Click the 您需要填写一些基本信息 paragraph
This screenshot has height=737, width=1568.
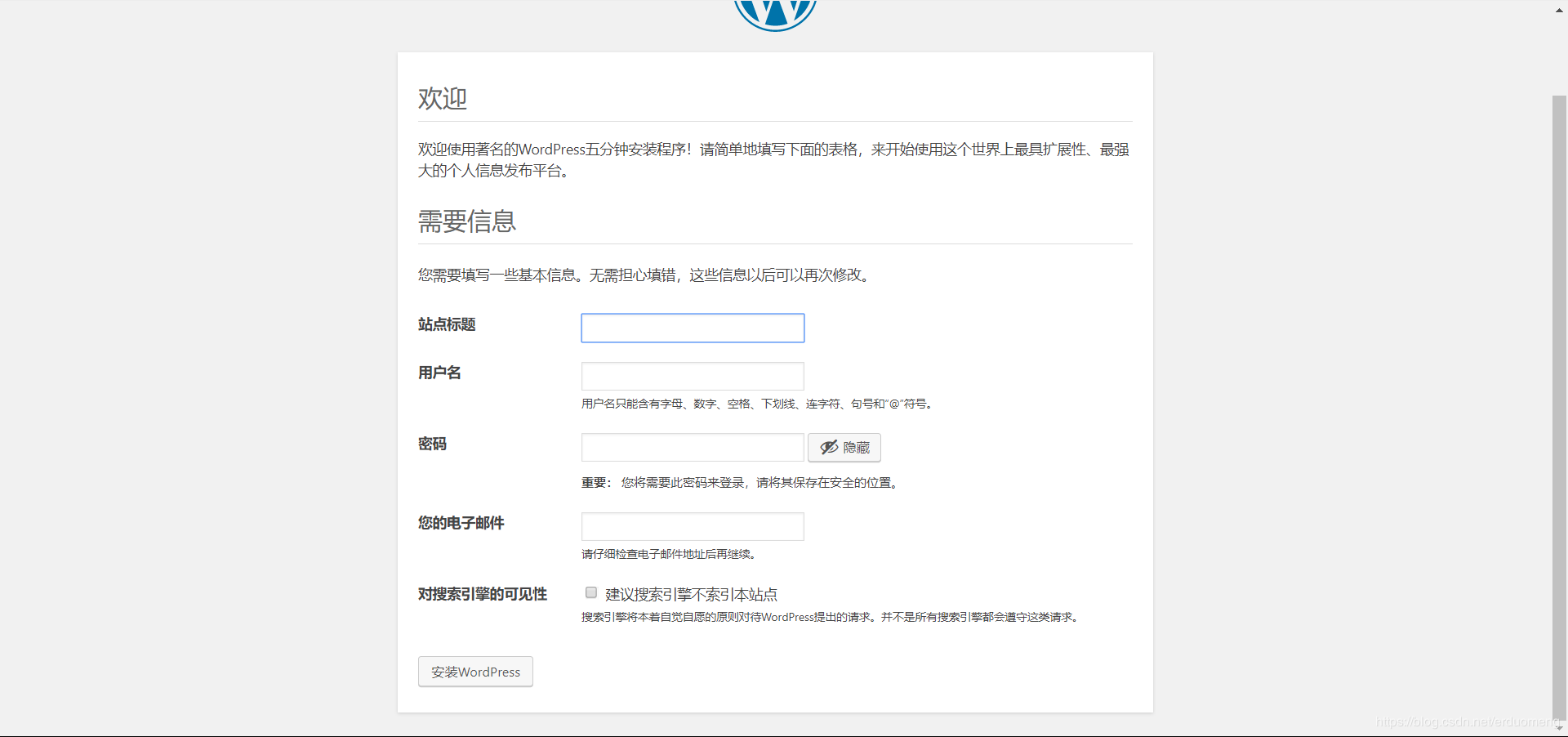click(x=646, y=275)
